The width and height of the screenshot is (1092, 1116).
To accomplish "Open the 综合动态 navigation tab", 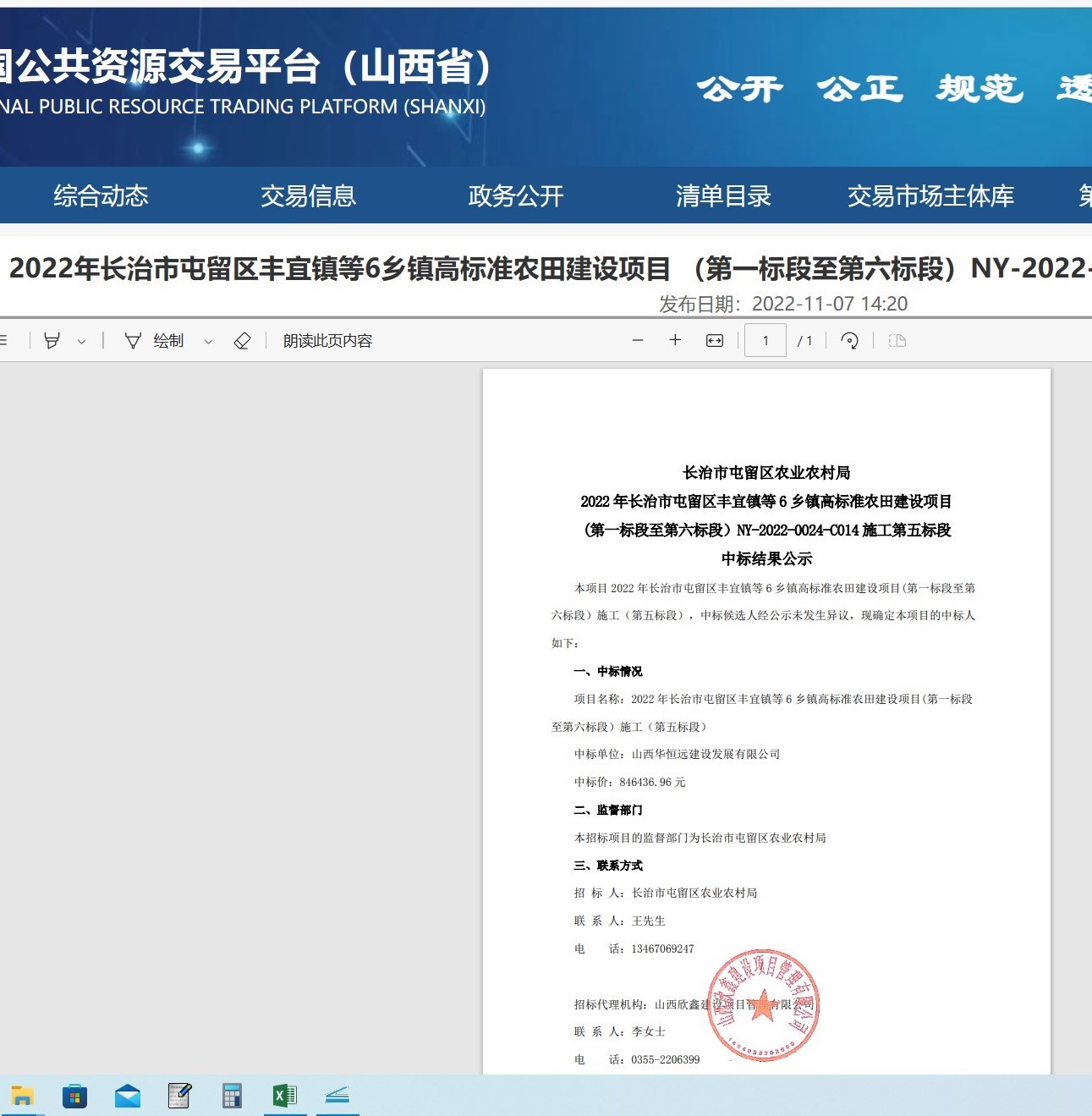I will 101,196.
